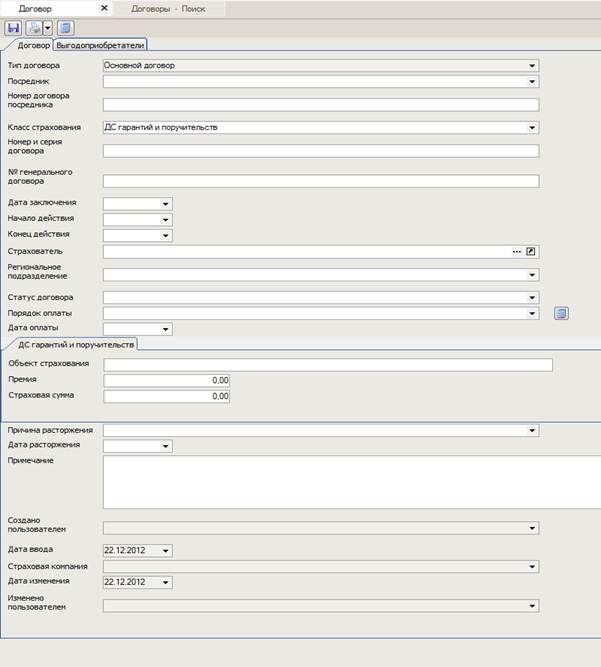601x667 pixels.
Task: Click the ellipsis button in Страхователь field
Action: click(517, 251)
